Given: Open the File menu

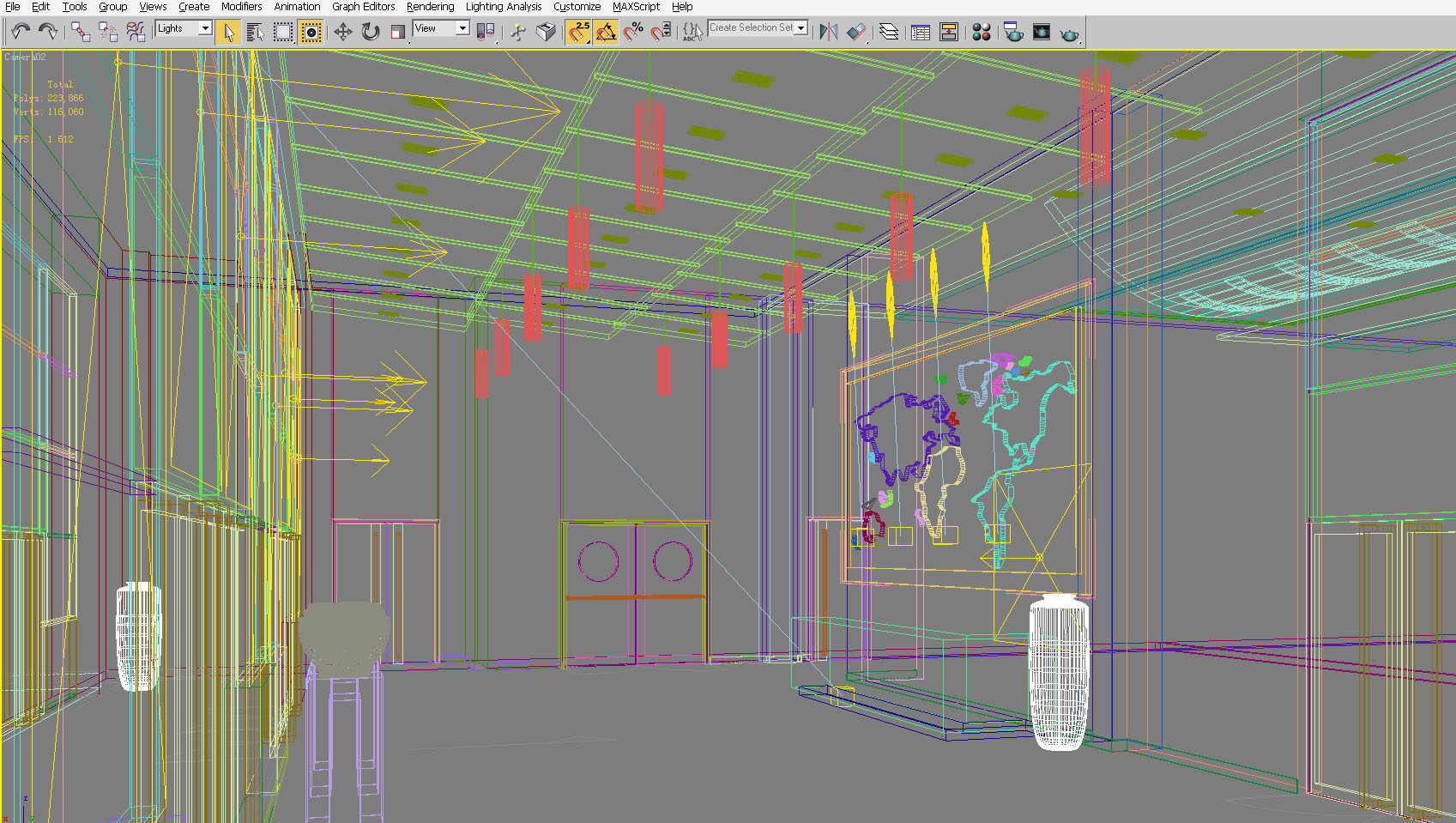Looking at the screenshot, I should coord(13,7).
